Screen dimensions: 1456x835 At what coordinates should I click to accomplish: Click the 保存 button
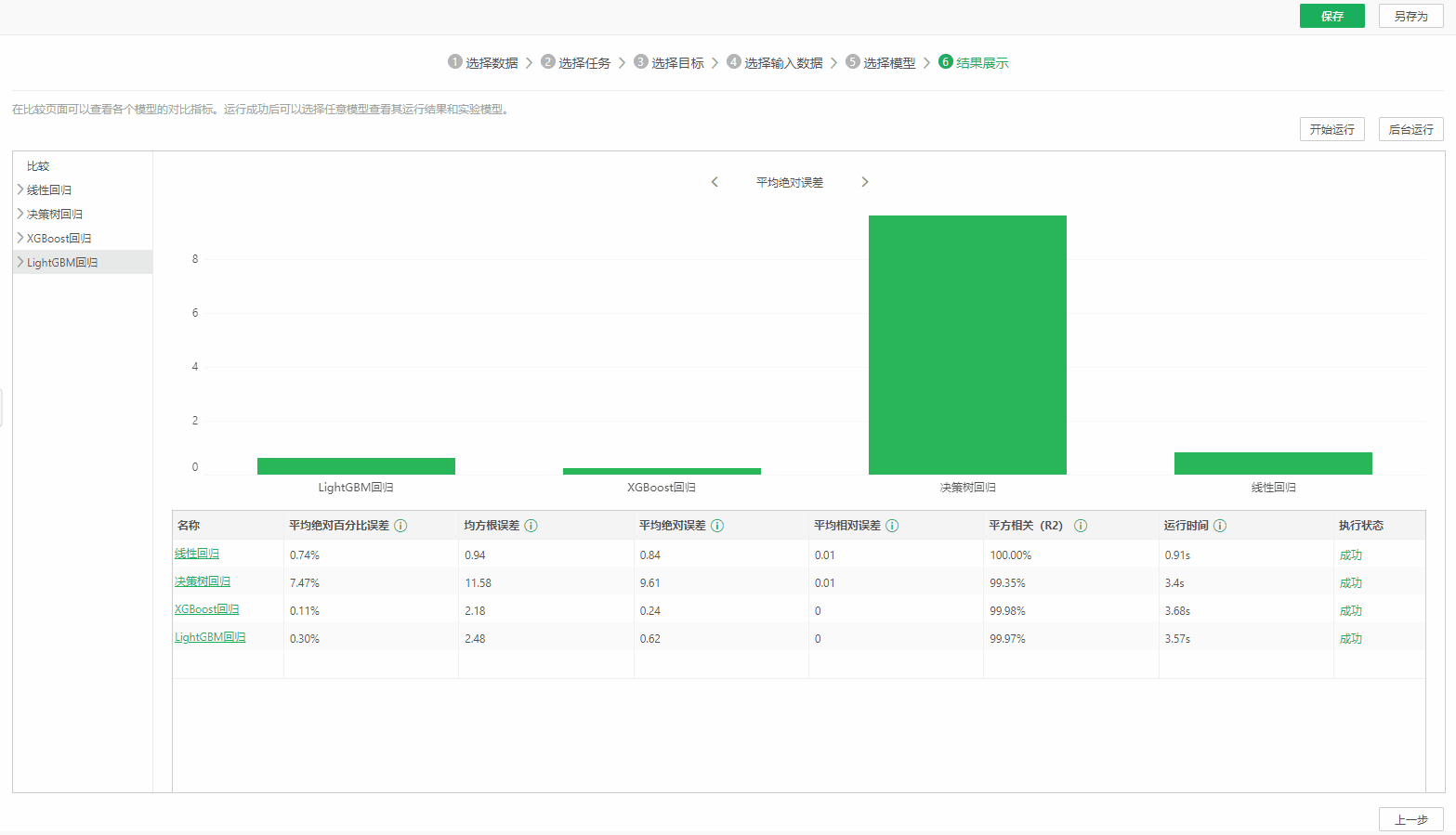tap(1331, 16)
